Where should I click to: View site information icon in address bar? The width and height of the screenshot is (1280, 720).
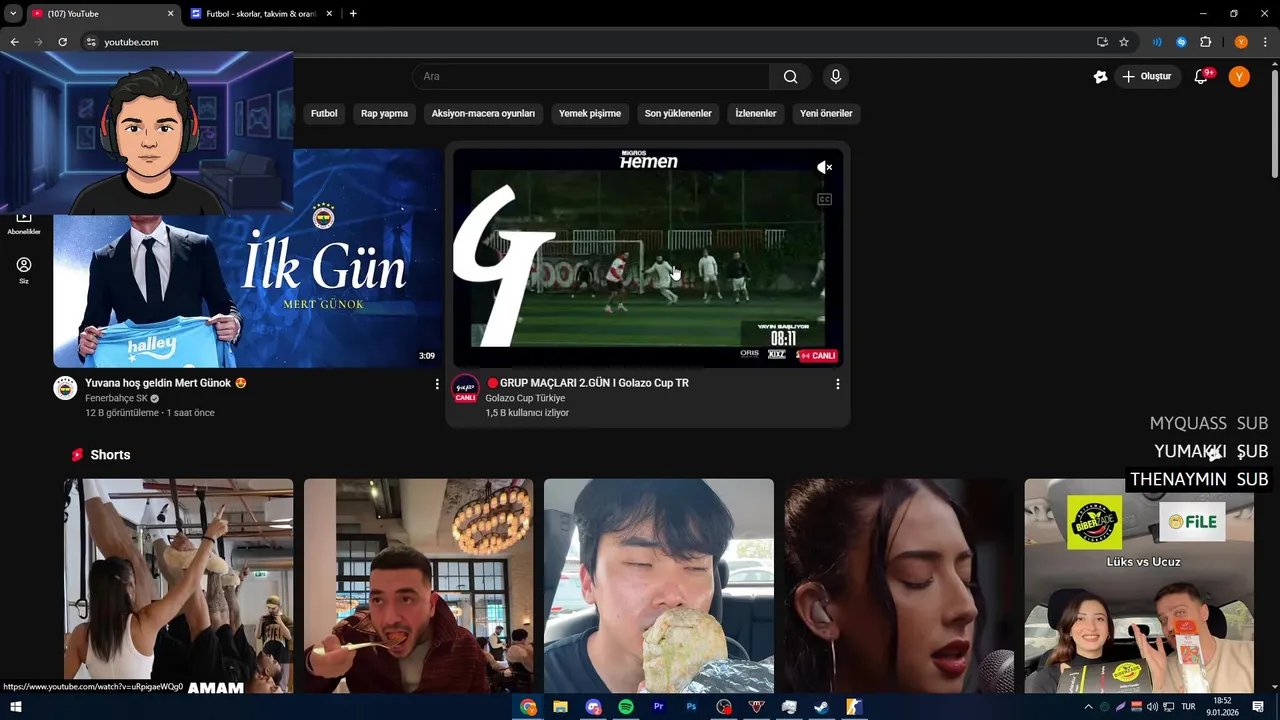[90, 42]
